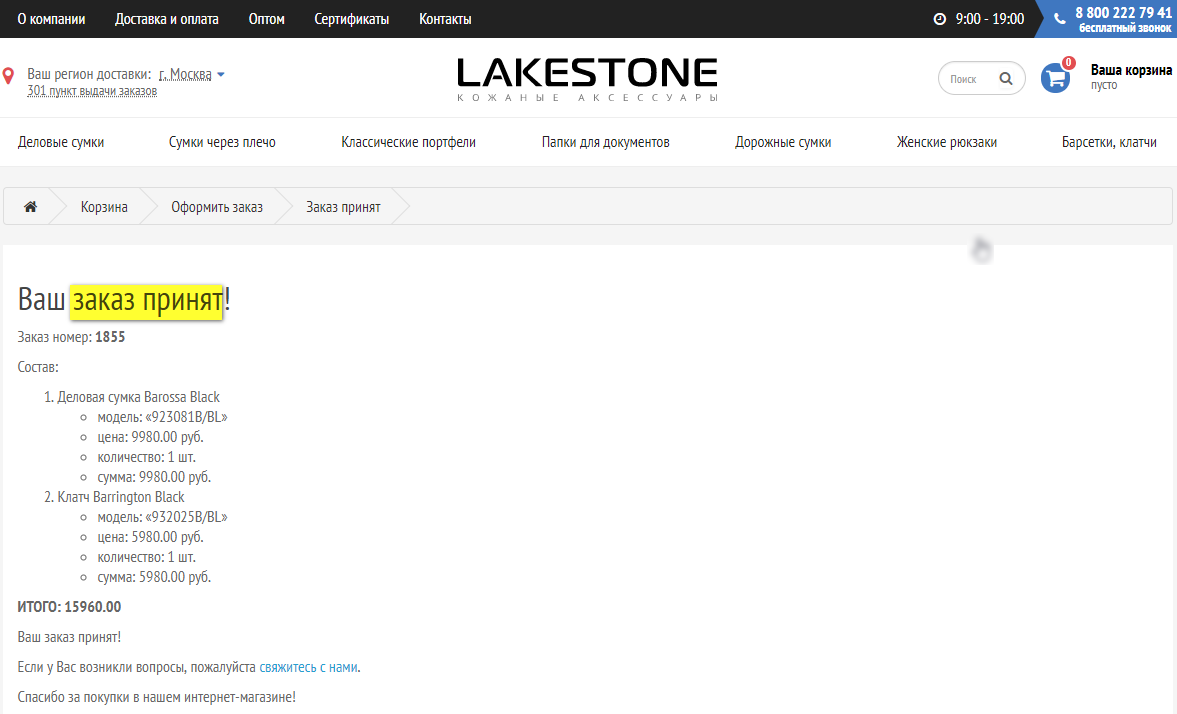This screenshot has width=1177, height=714.
Task: Click the home icon in breadcrumbs
Action: [x=30, y=206]
